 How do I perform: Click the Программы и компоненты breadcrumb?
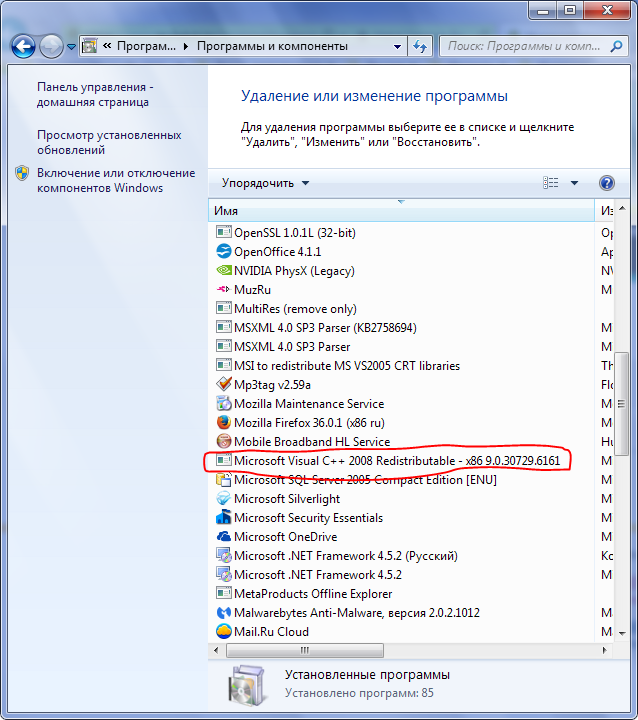[272, 46]
